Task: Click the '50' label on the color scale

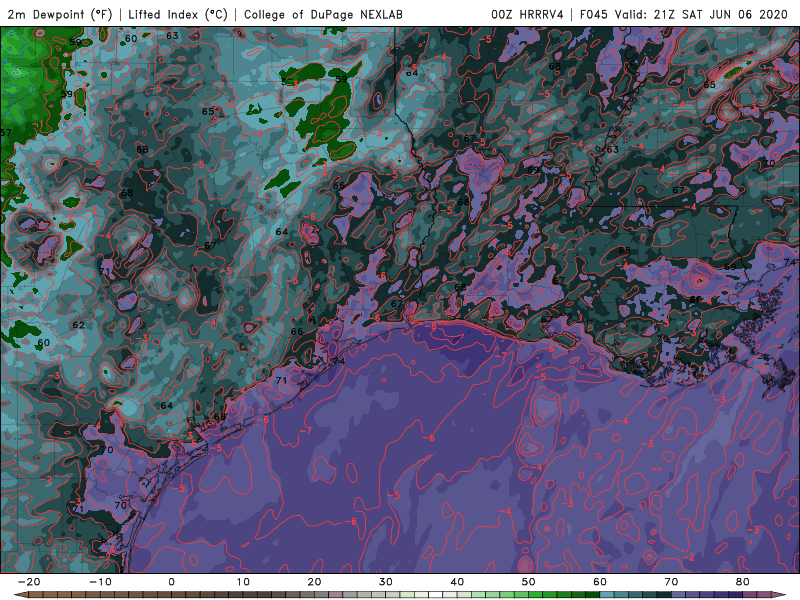Action: pos(529,582)
